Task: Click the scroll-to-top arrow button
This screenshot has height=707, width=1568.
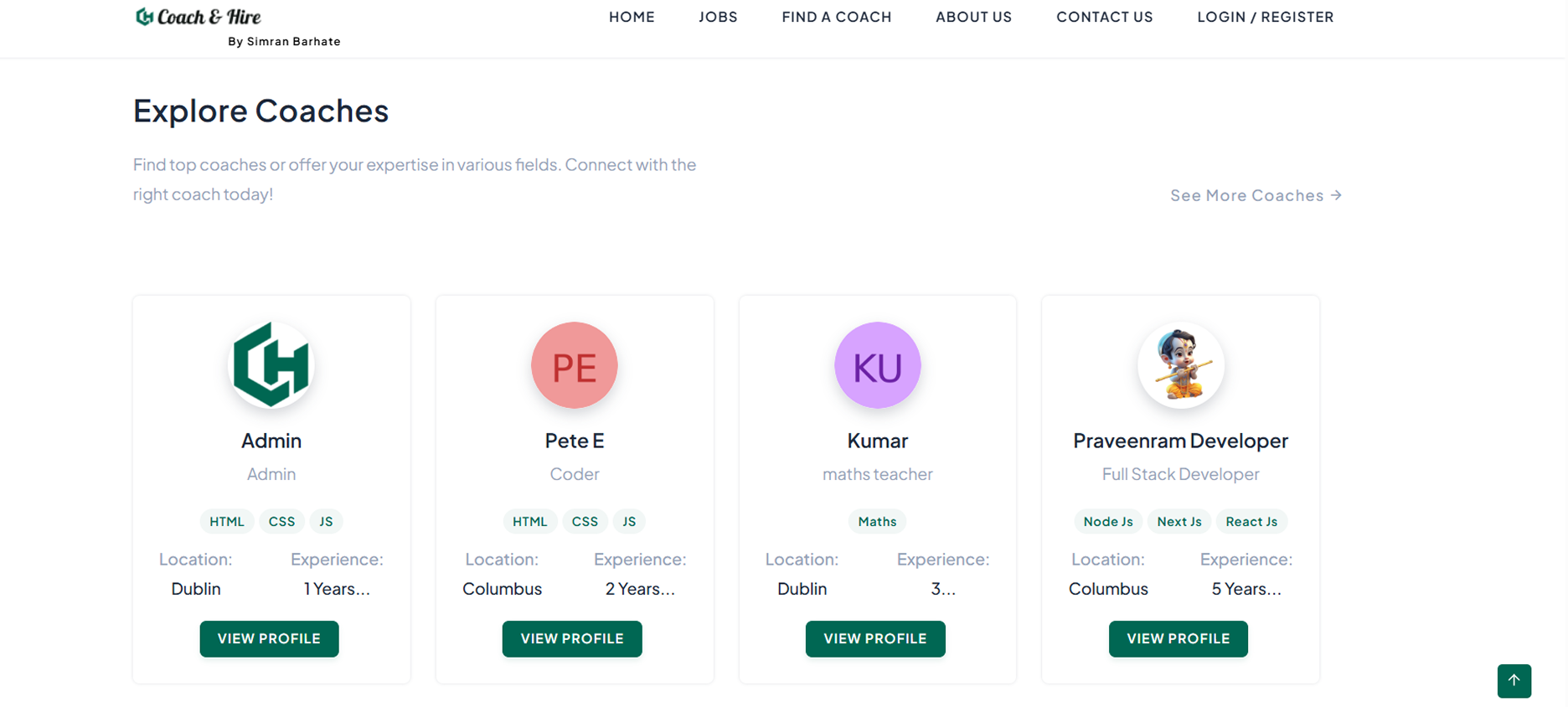Action: (x=1514, y=680)
